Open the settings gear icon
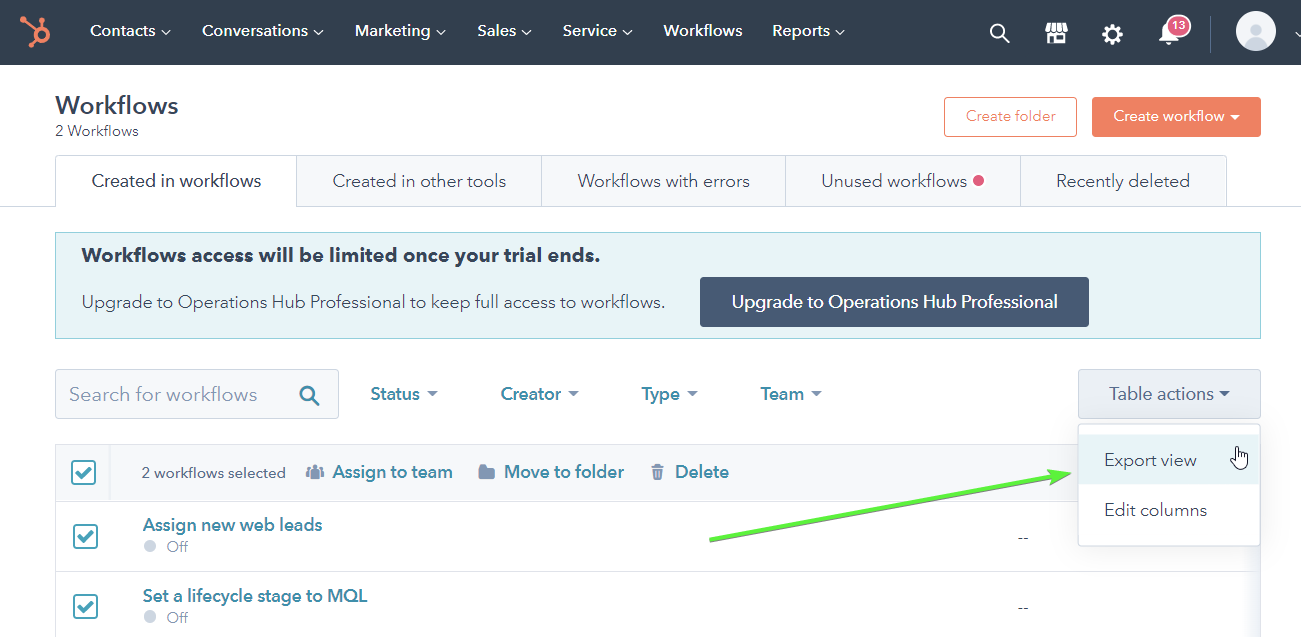 coord(1112,32)
